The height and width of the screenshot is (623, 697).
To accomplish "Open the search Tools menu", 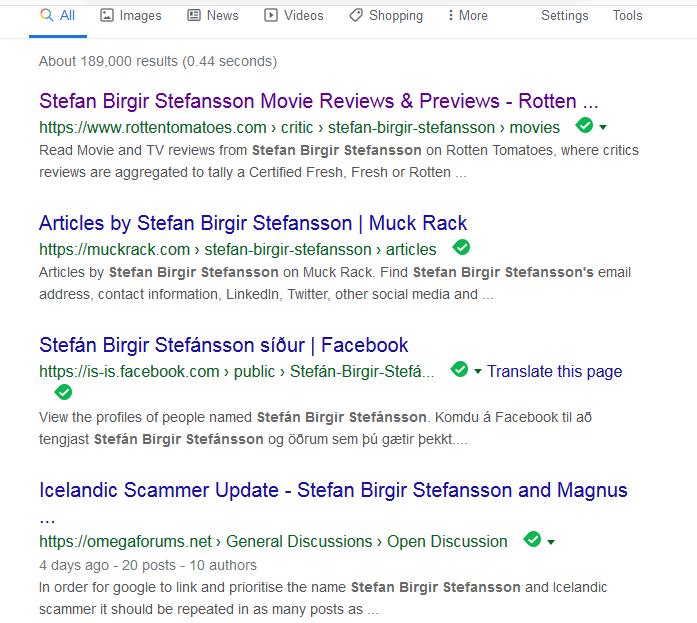I will 627,15.
